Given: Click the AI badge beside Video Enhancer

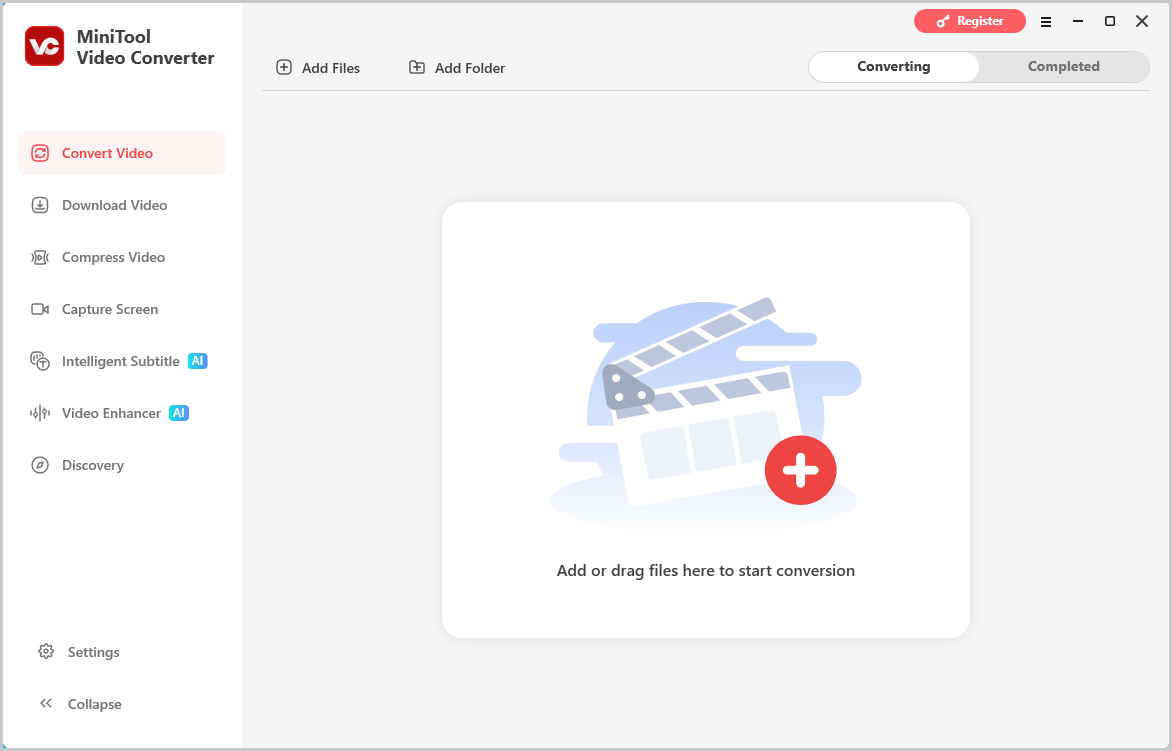Looking at the screenshot, I should [x=179, y=413].
